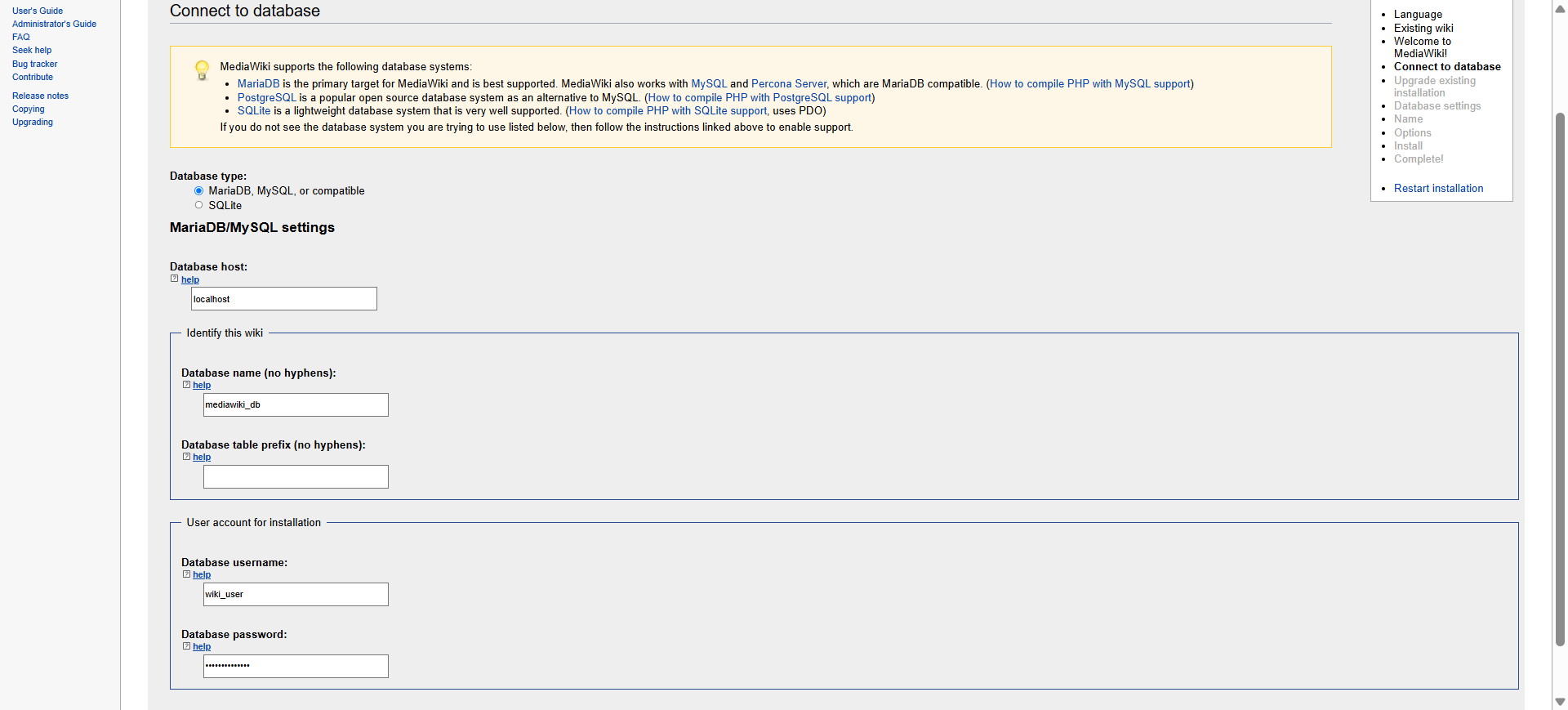This screenshot has height=710, width=1568.
Task: Click help icon under Database host
Action: [x=174, y=279]
